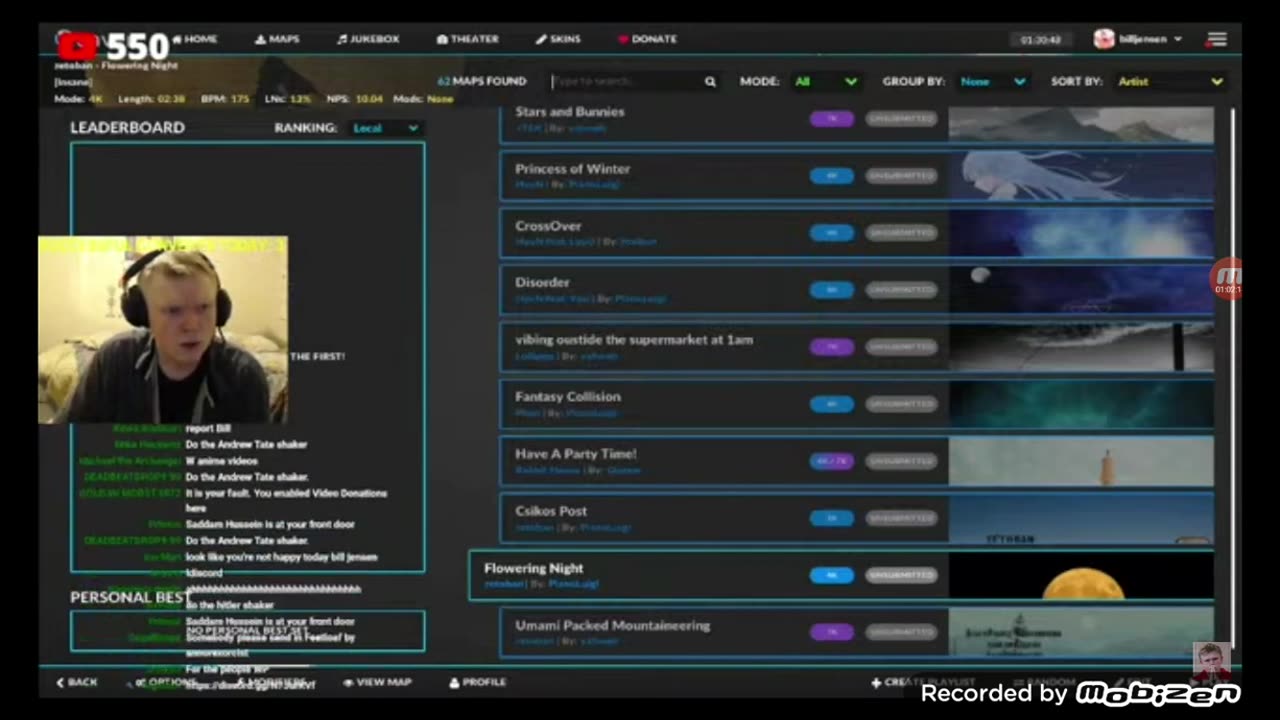Click the Flowering Night moon thumbnail
This screenshot has height=720, width=1280.
pyautogui.click(x=1080, y=575)
